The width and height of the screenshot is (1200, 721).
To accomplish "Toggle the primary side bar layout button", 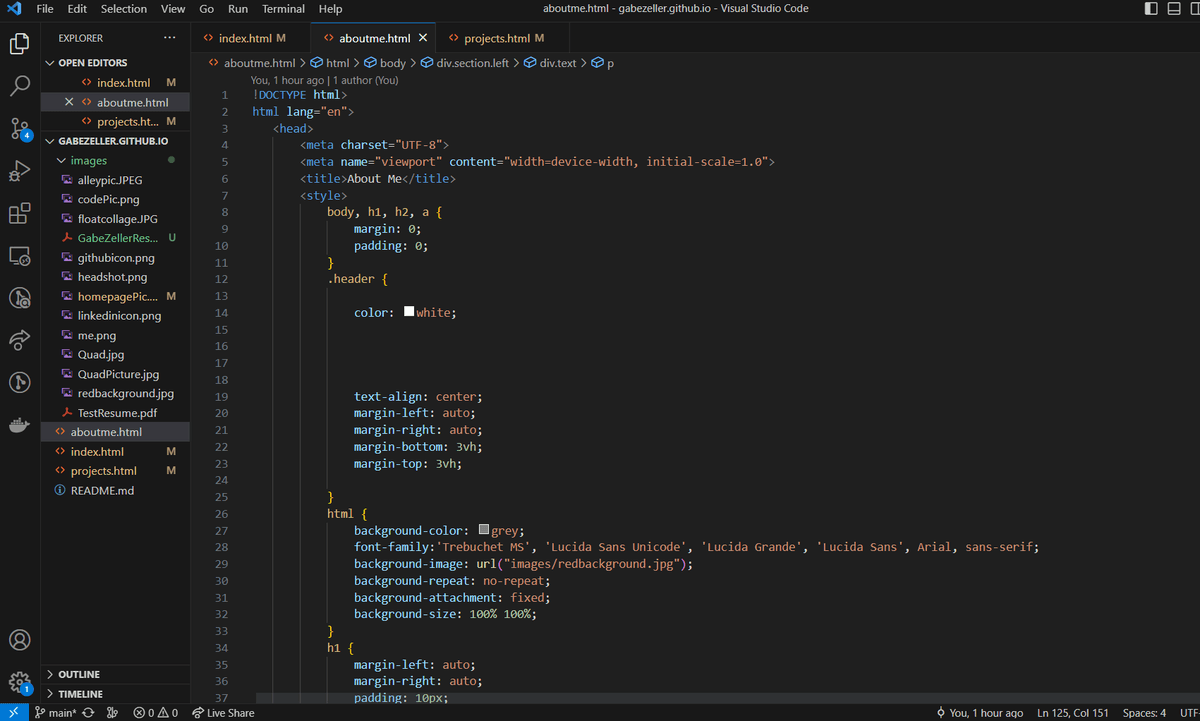I will click(x=1150, y=9).
